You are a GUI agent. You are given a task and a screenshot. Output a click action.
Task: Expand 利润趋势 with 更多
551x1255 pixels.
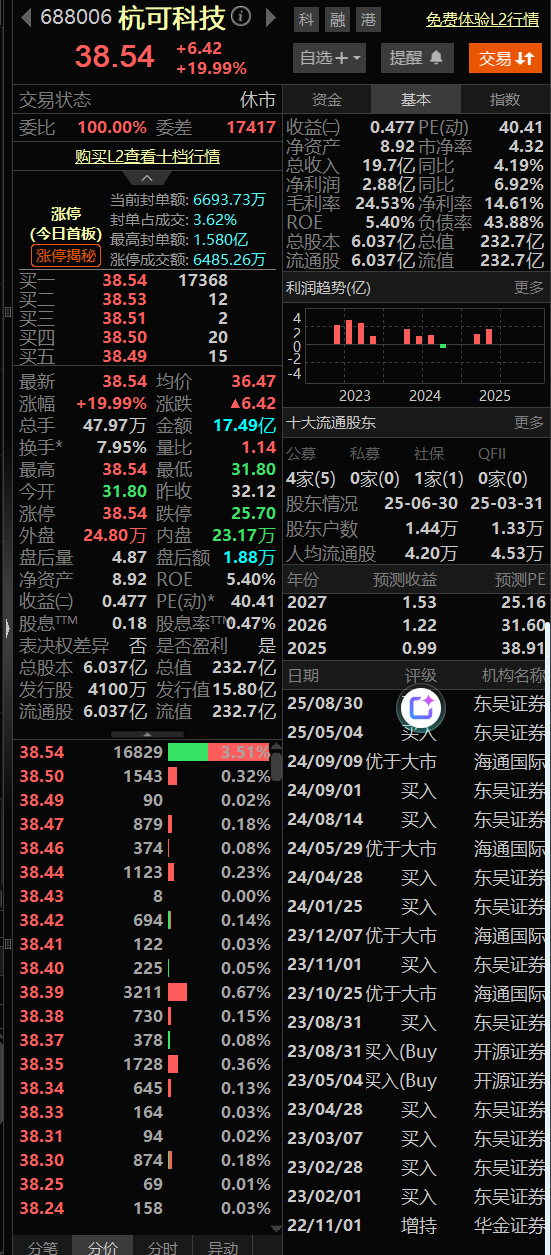(x=529, y=288)
